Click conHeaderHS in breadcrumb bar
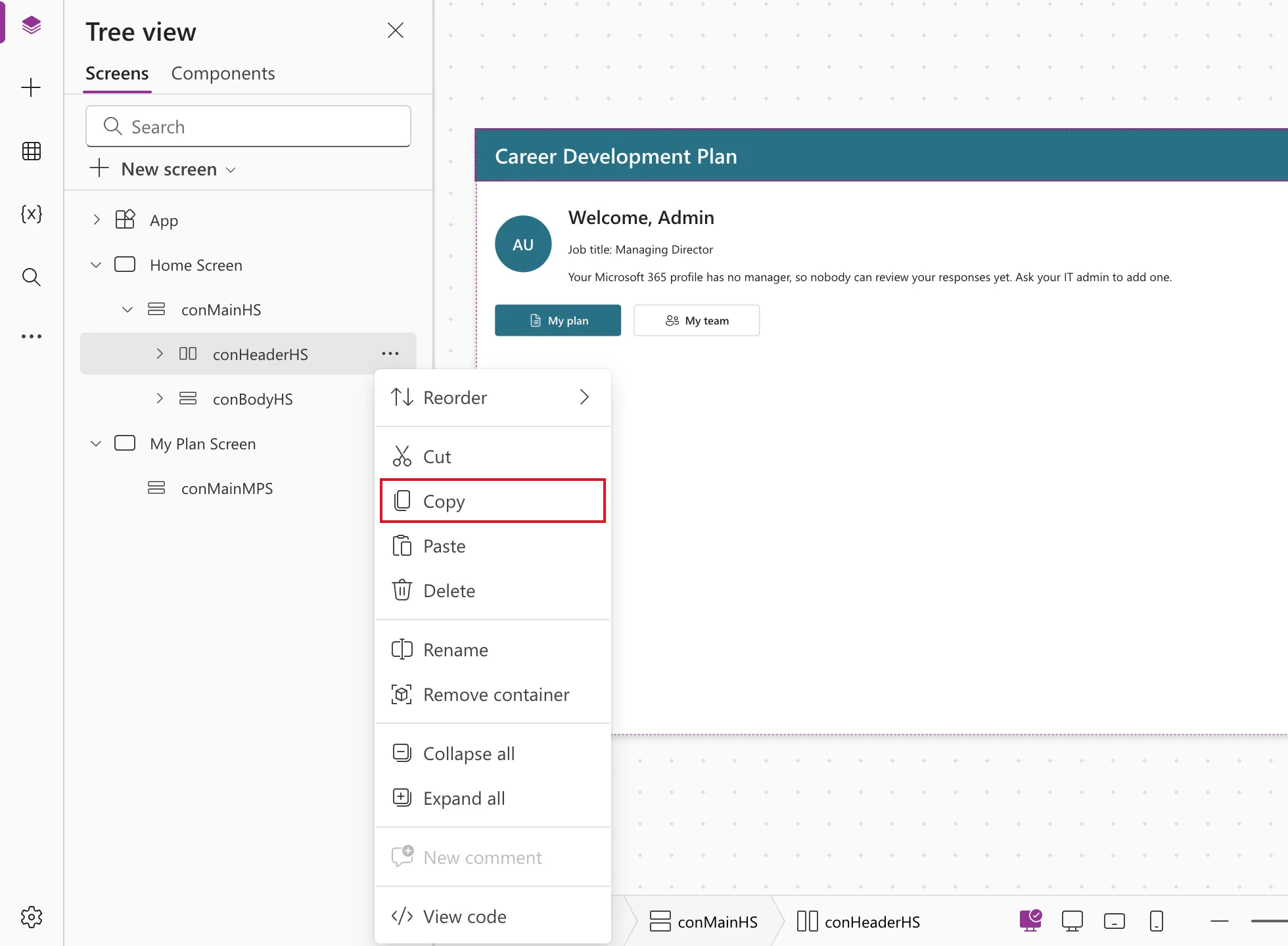The height and width of the screenshot is (946, 1288). point(858,921)
